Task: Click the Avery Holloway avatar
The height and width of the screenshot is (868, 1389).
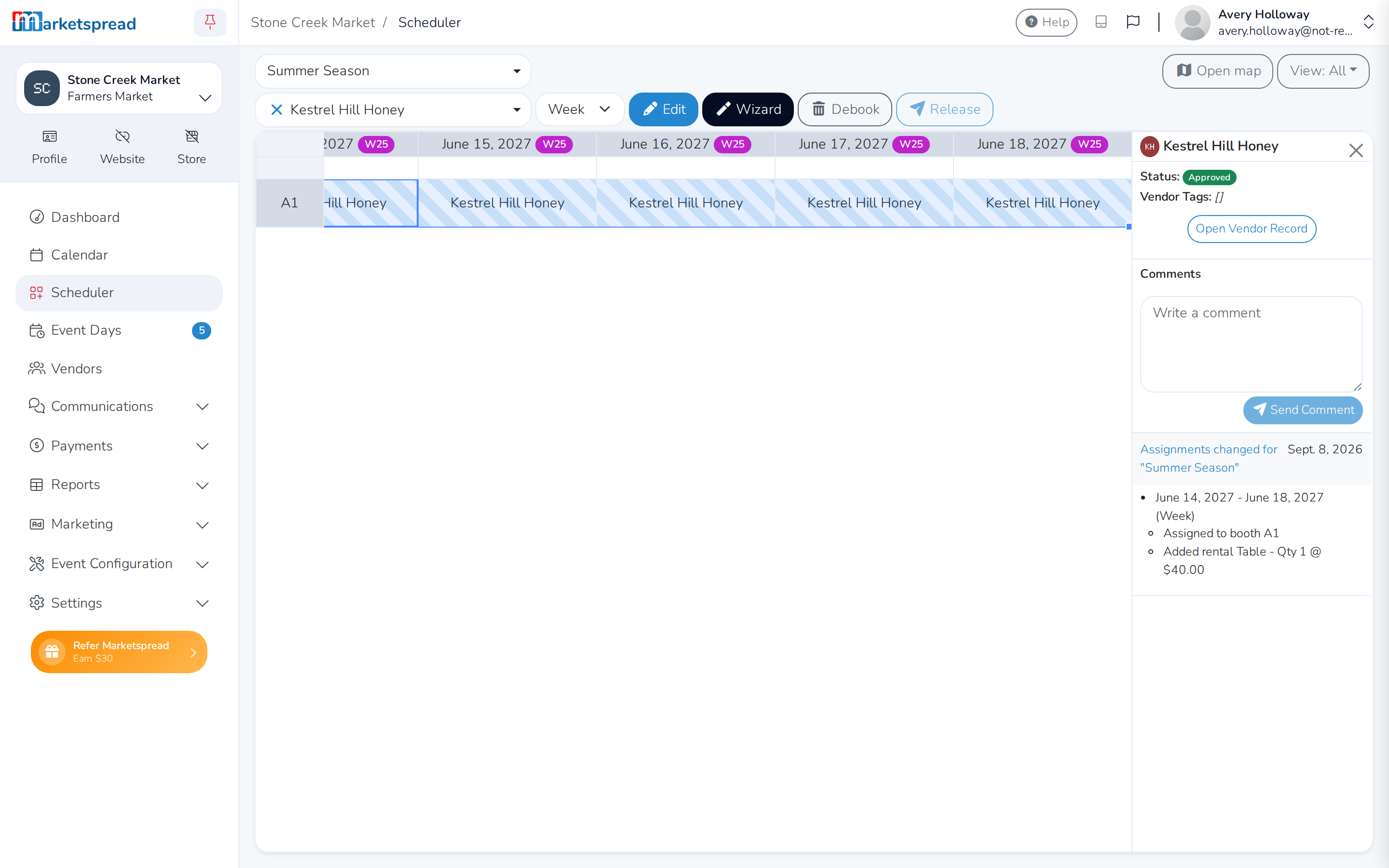Action: tap(1193, 22)
